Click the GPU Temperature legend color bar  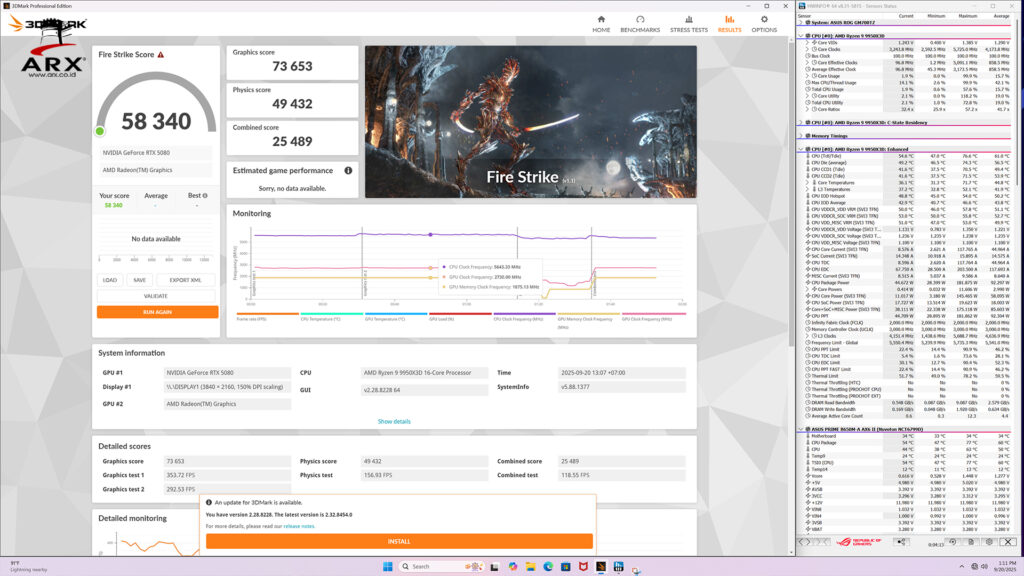tap(395, 313)
